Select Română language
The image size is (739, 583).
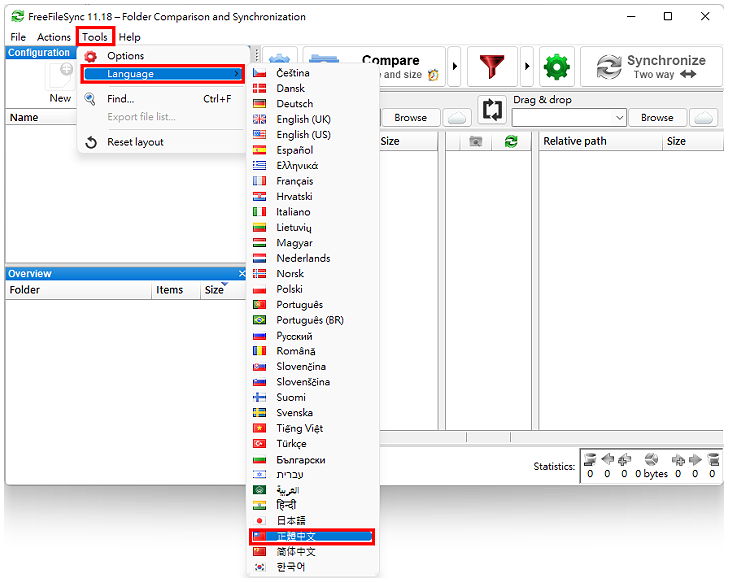click(313, 351)
